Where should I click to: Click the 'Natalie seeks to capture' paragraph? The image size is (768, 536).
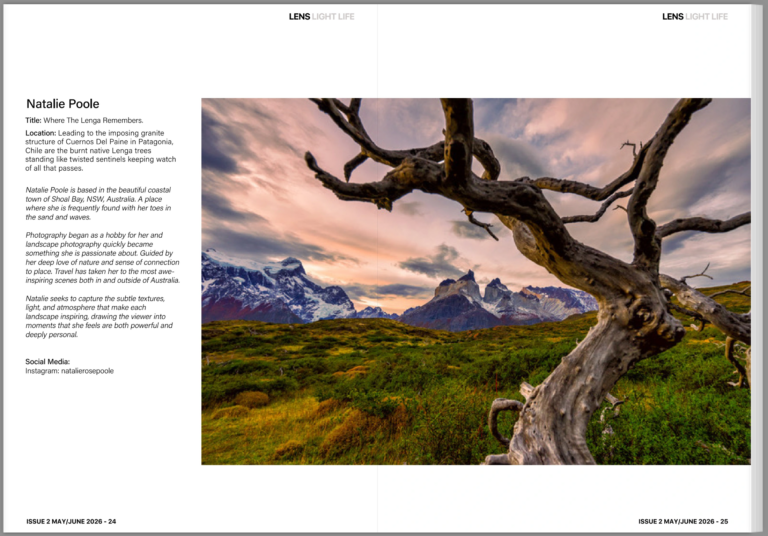(99, 317)
